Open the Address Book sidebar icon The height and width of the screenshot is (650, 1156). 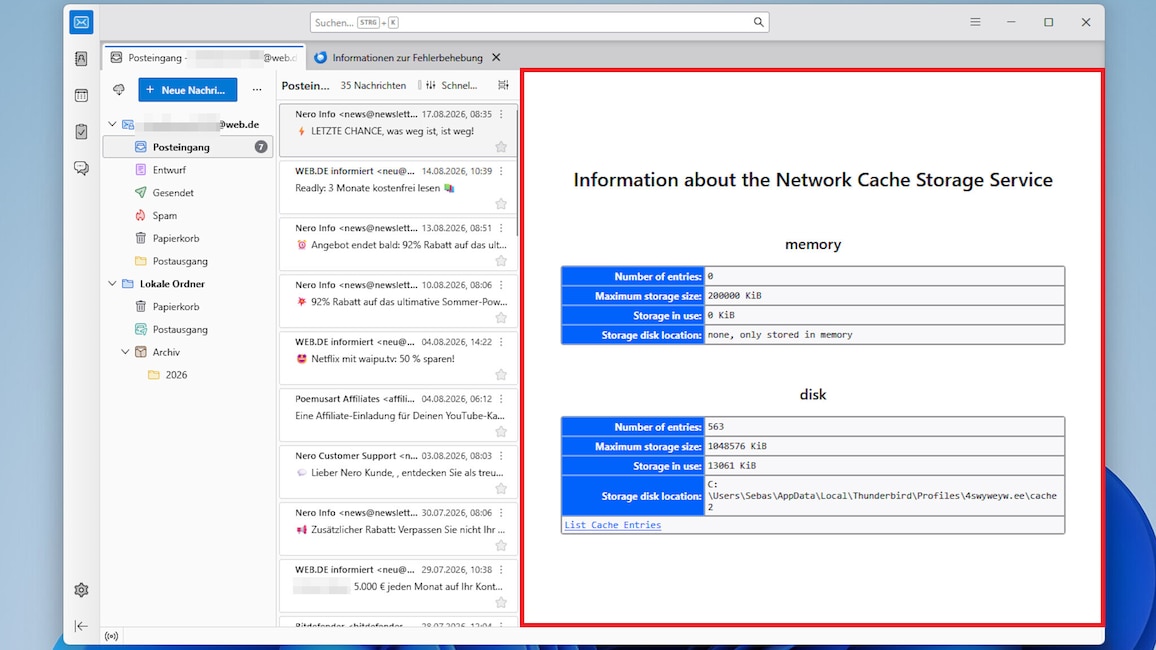[x=81, y=58]
